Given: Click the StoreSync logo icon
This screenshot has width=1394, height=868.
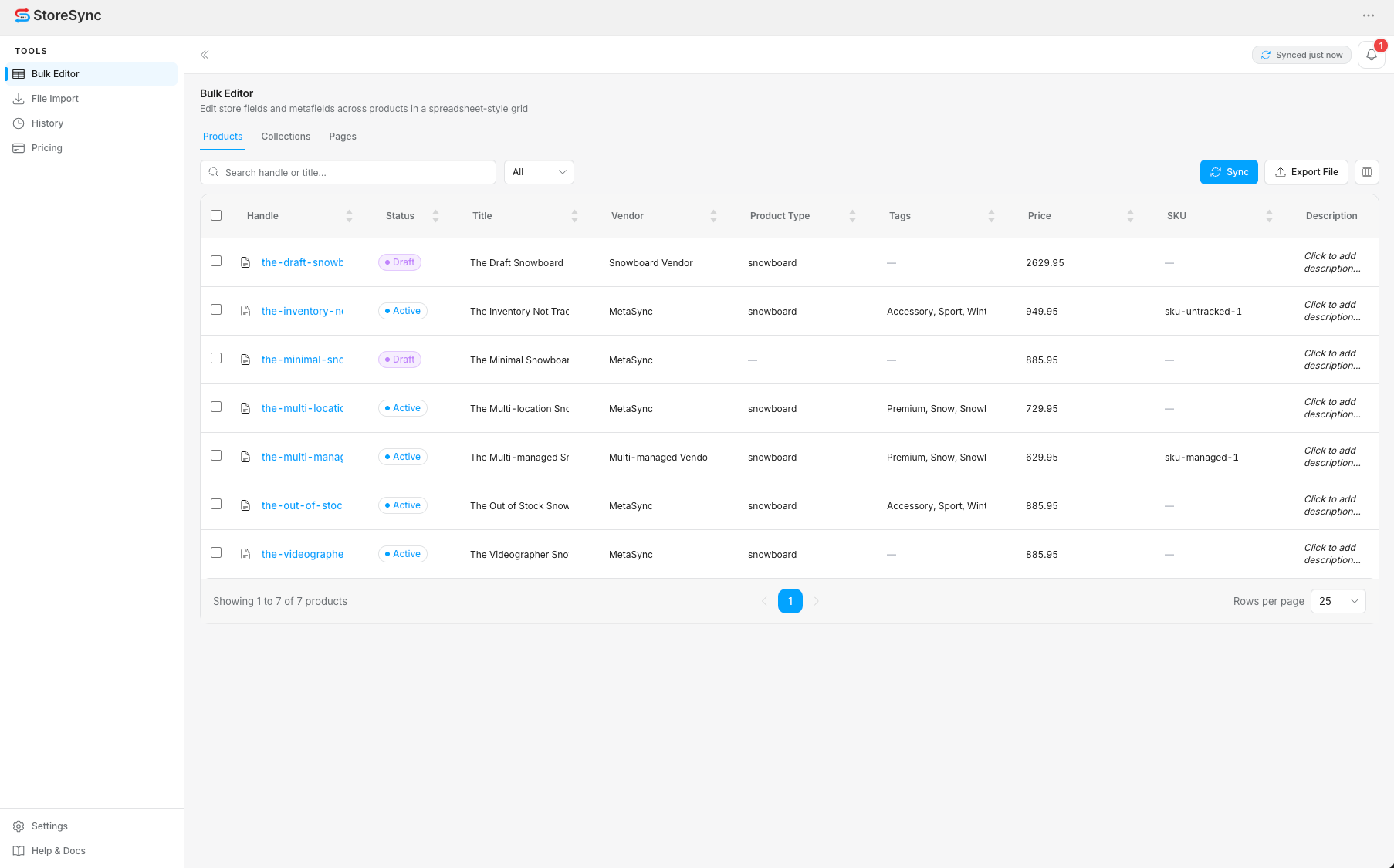Looking at the screenshot, I should [x=22, y=15].
